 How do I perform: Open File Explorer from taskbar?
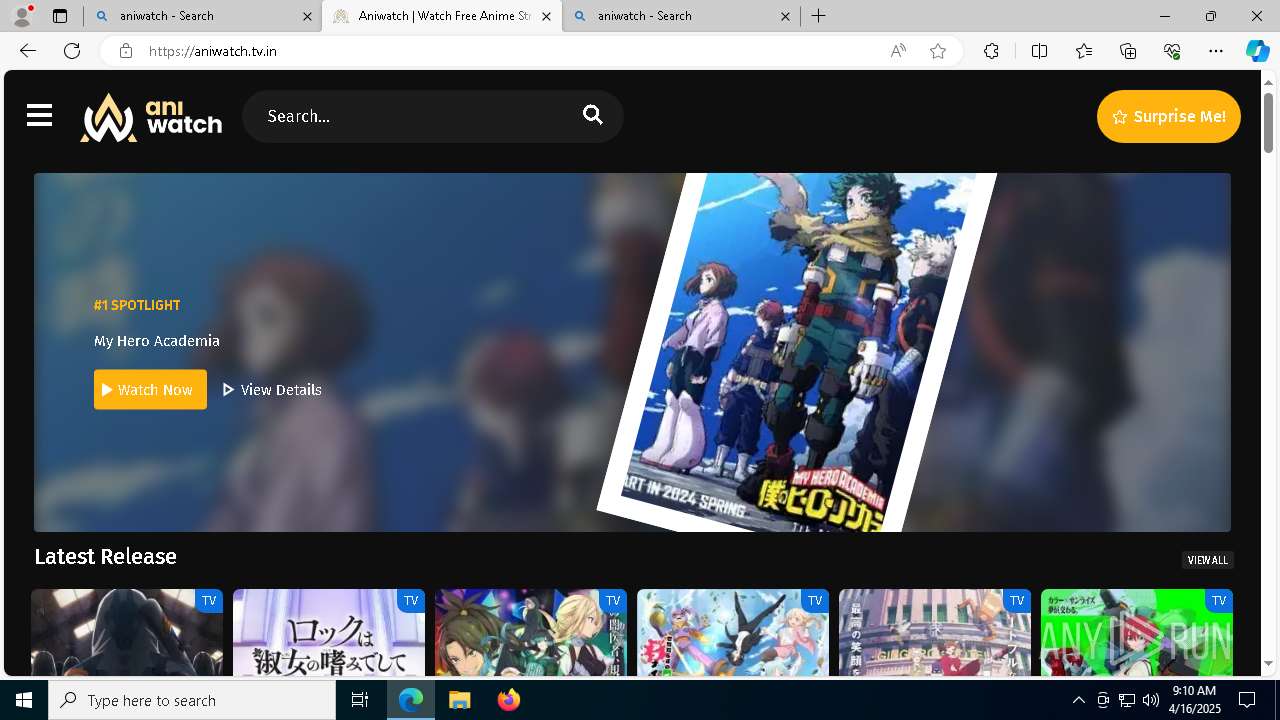point(460,700)
